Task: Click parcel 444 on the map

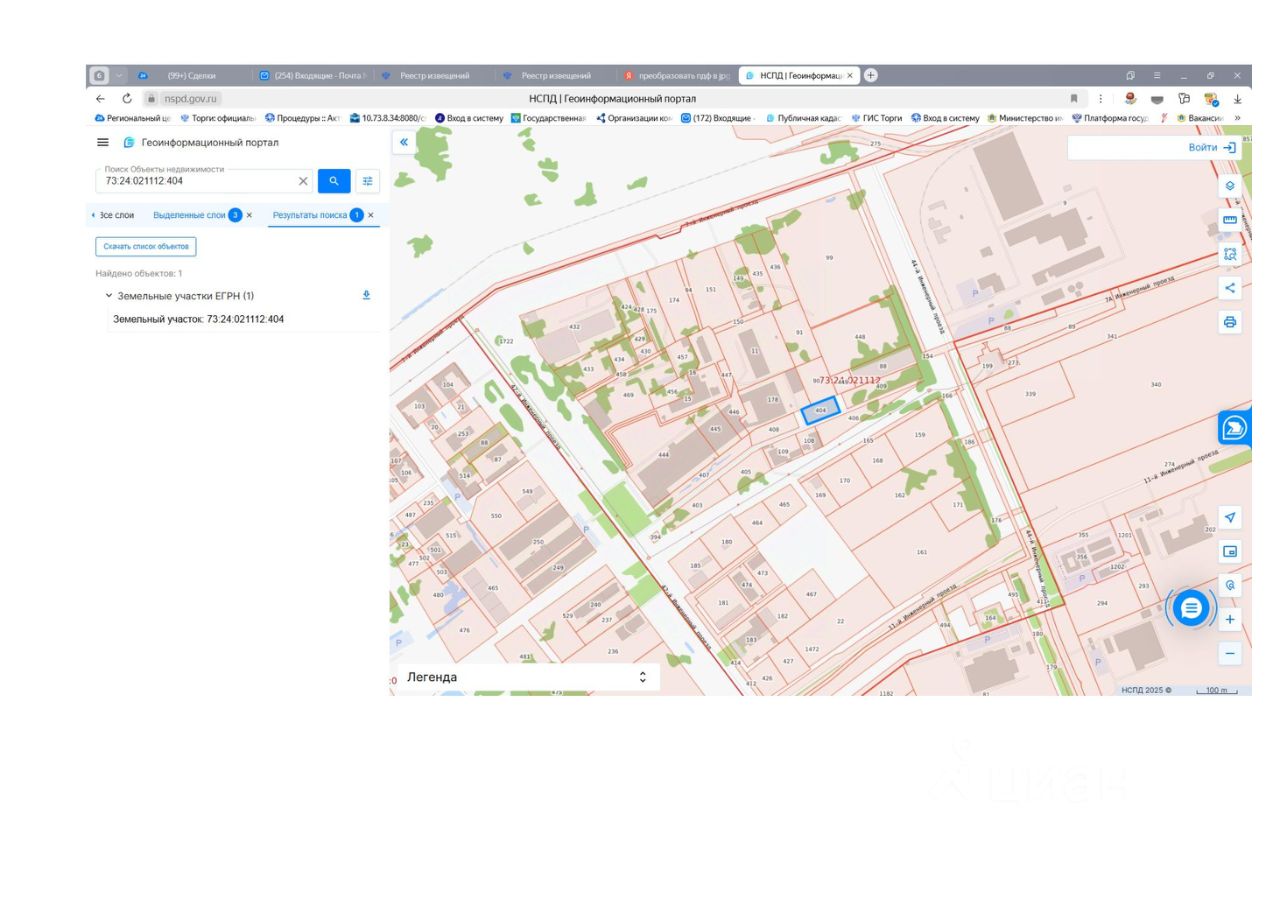Action: (663, 454)
